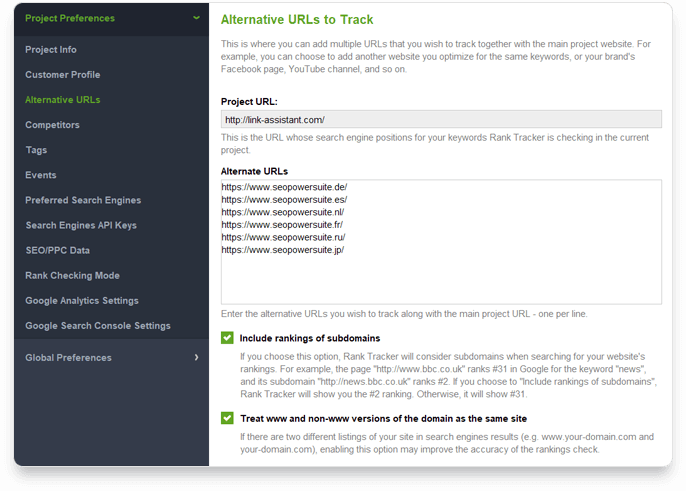Open Google Analytics Settings
Screen dimensions: 686x491
point(82,301)
